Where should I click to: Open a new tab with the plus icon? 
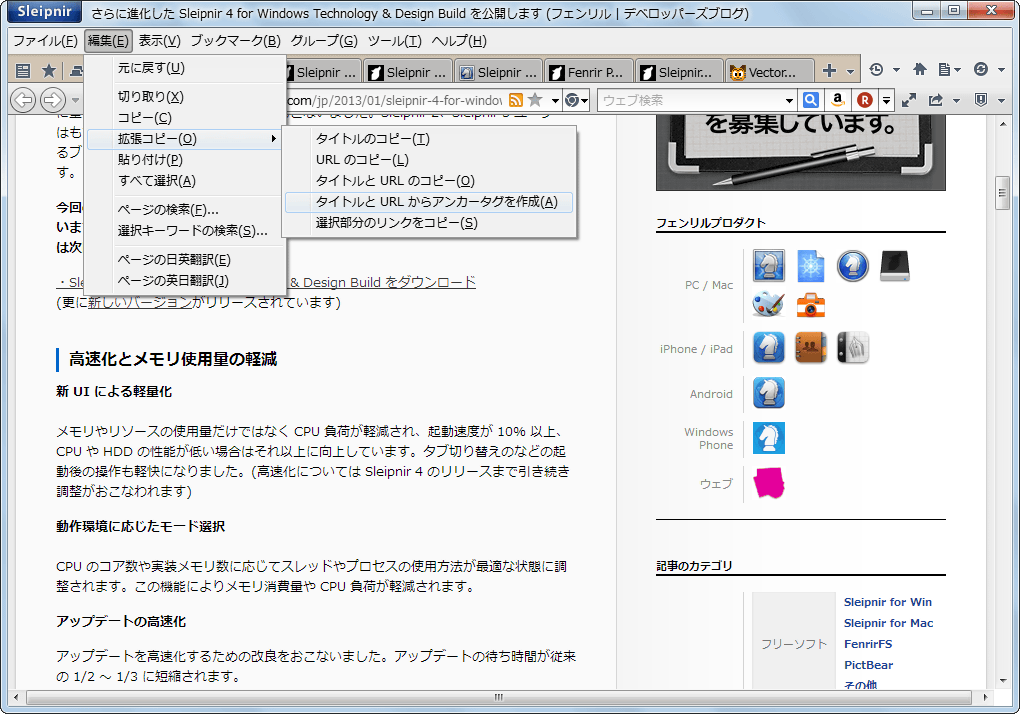point(829,70)
